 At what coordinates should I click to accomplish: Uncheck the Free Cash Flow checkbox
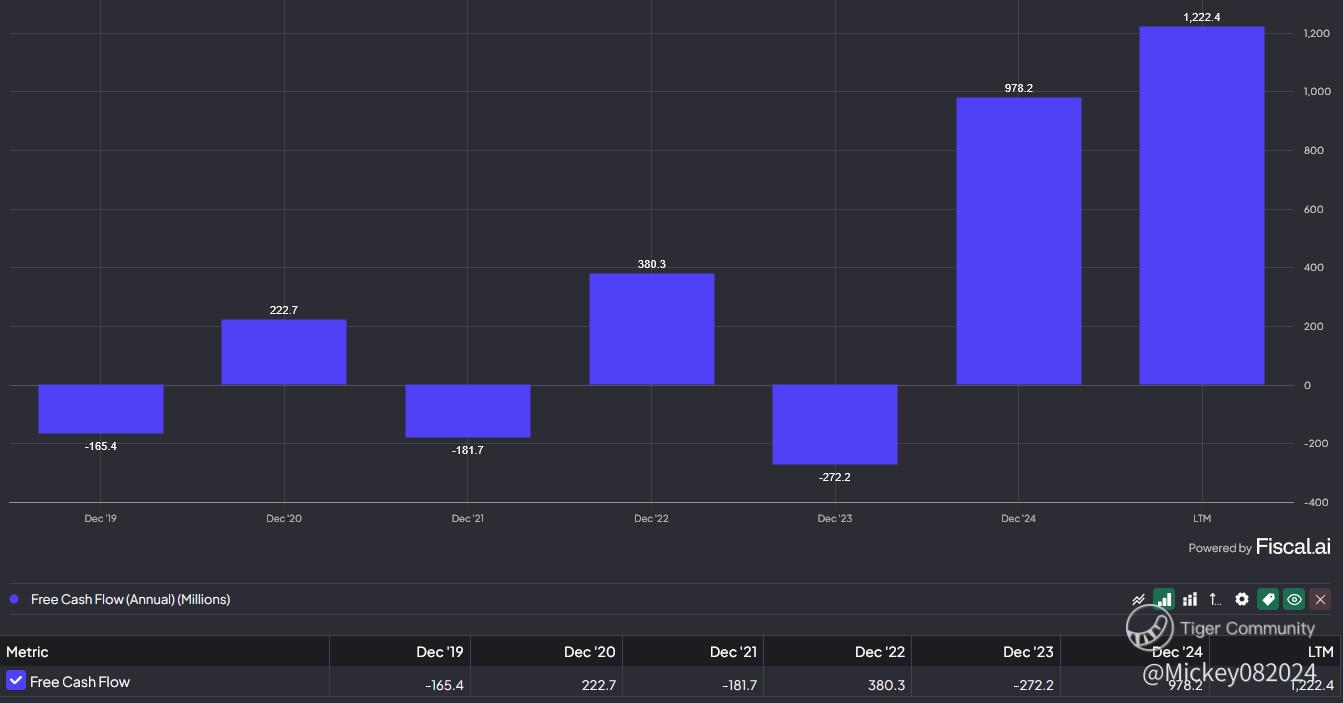pos(16,681)
